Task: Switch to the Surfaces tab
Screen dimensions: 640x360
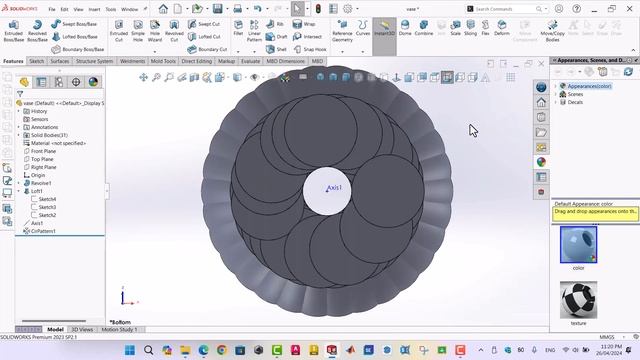Action: click(60, 61)
